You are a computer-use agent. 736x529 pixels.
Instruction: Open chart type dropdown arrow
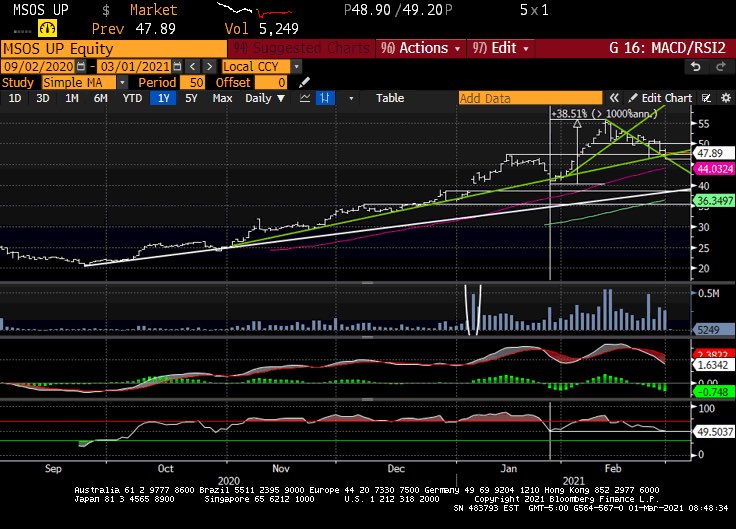pyautogui.click(x=351, y=99)
